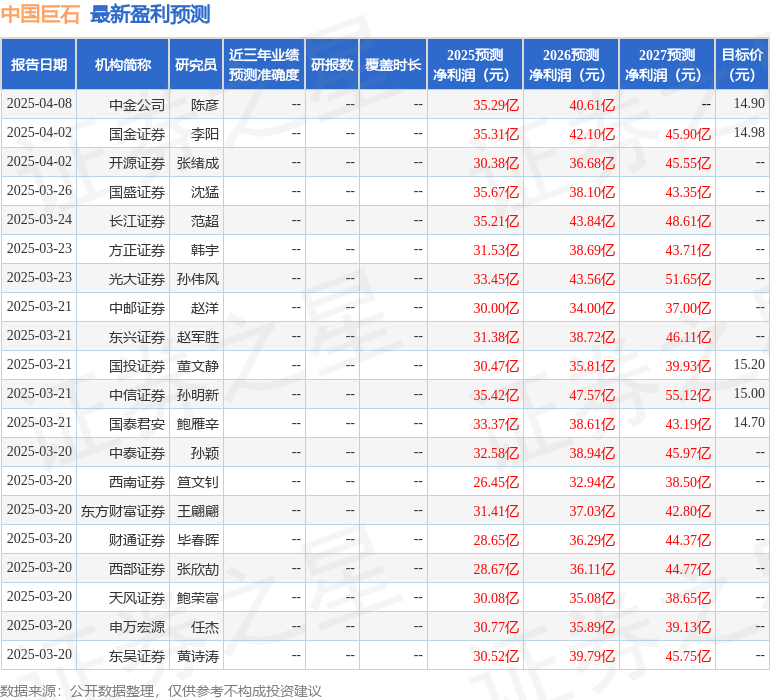Click institution 开源证券
The height and width of the screenshot is (700, 770).
pyautogui.click(x=137, y=163)
